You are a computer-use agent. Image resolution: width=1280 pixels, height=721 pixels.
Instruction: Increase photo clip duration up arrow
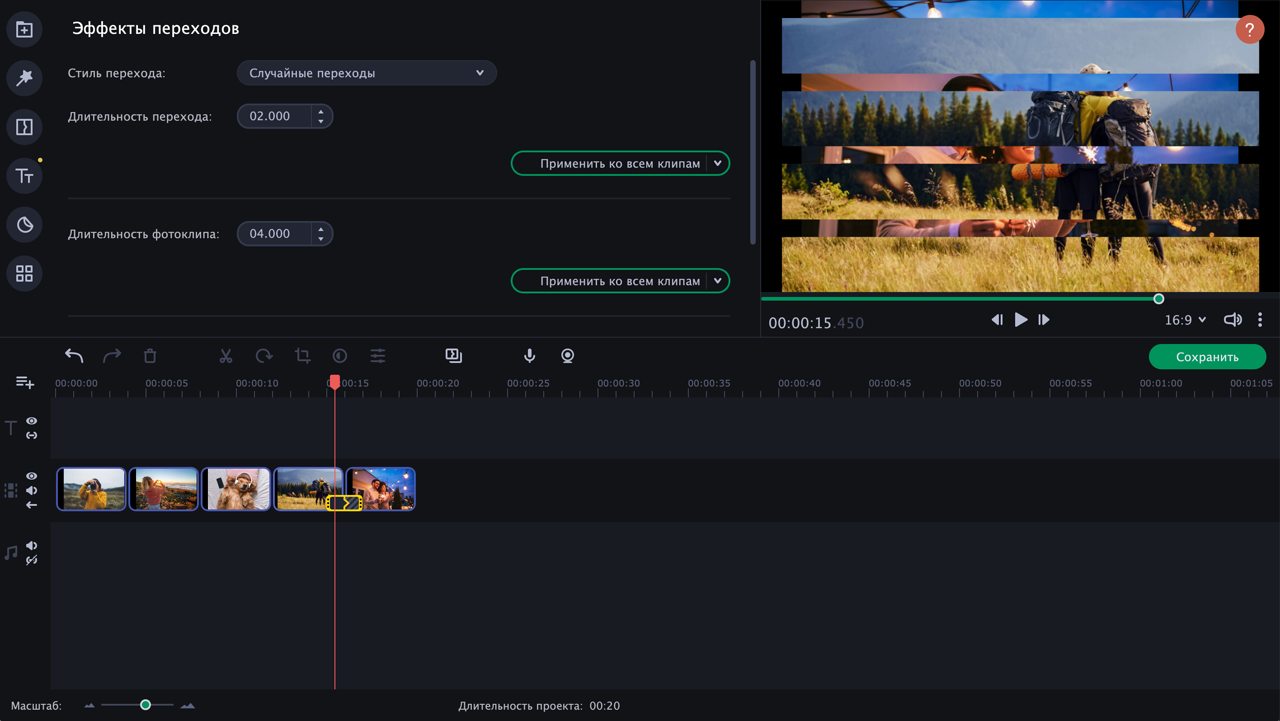pyautogui.click(x=320, y=229)
